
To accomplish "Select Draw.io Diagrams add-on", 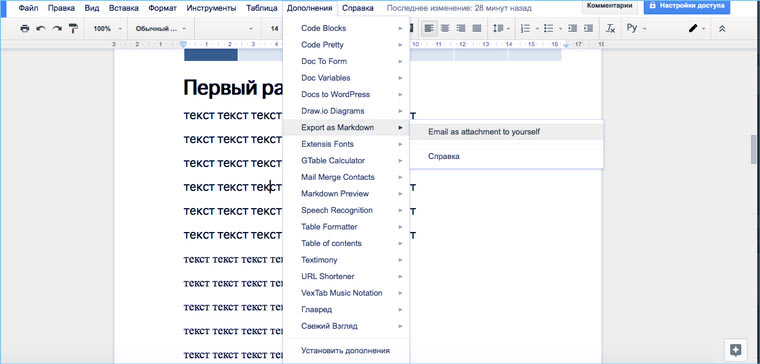I will click(346, 111).
